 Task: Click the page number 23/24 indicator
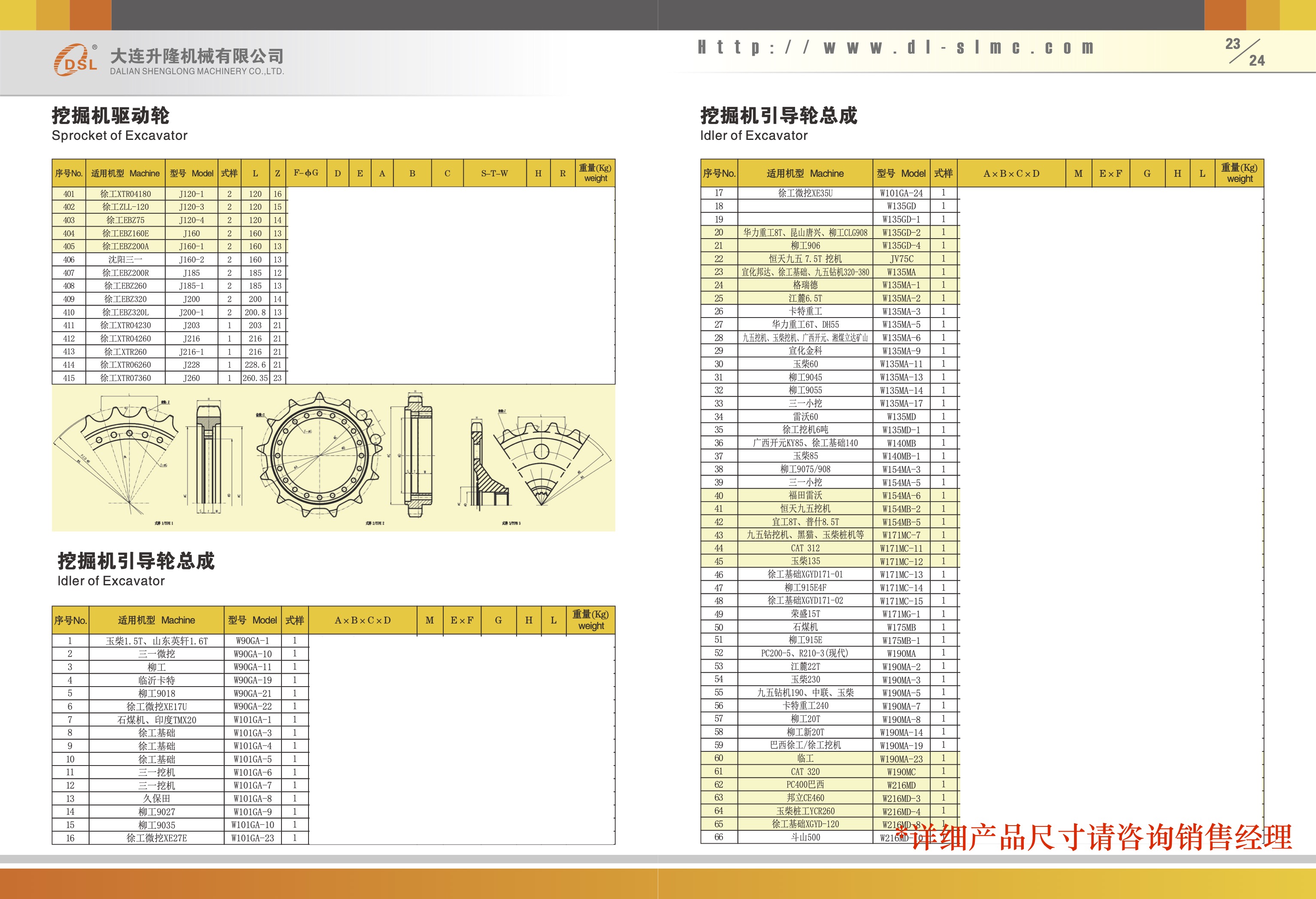(1245, 52)
